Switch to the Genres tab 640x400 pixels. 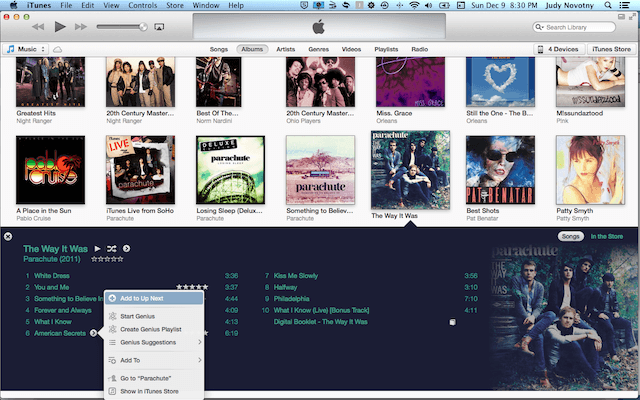pos(318,49)
